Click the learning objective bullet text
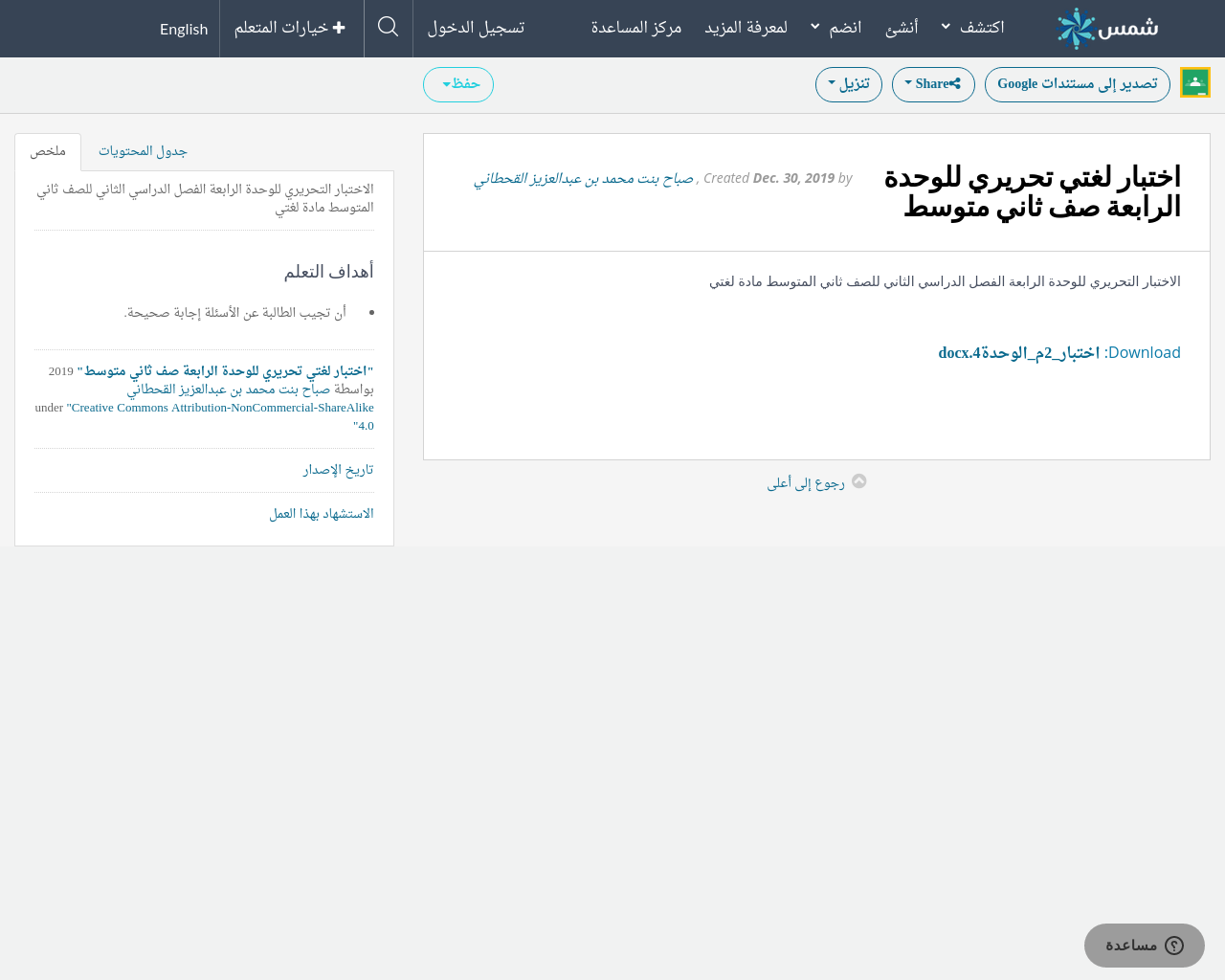 pyautogui.click(x=235, y=313)
